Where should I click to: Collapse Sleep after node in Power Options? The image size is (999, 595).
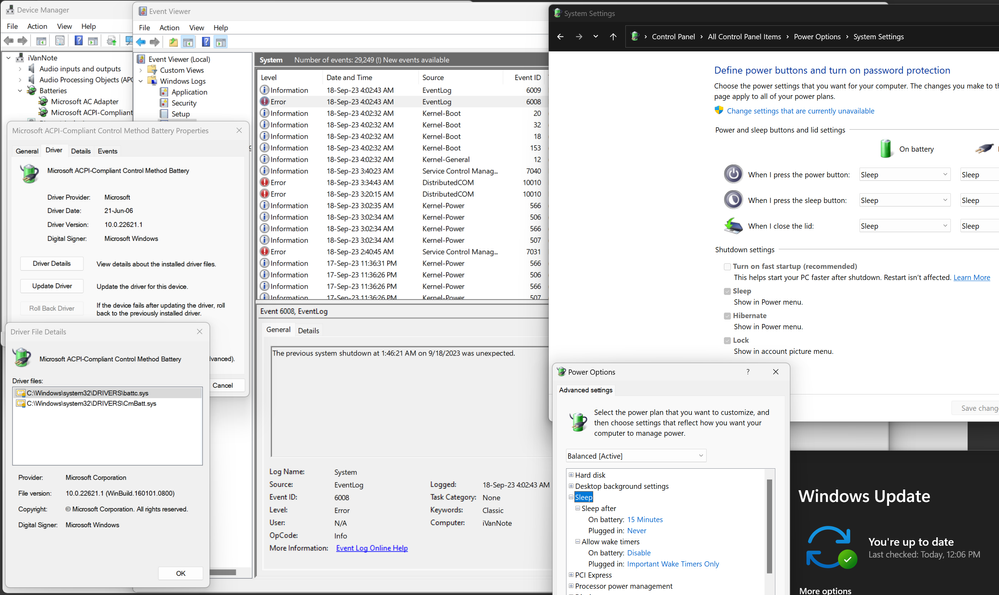pos(577,508)
